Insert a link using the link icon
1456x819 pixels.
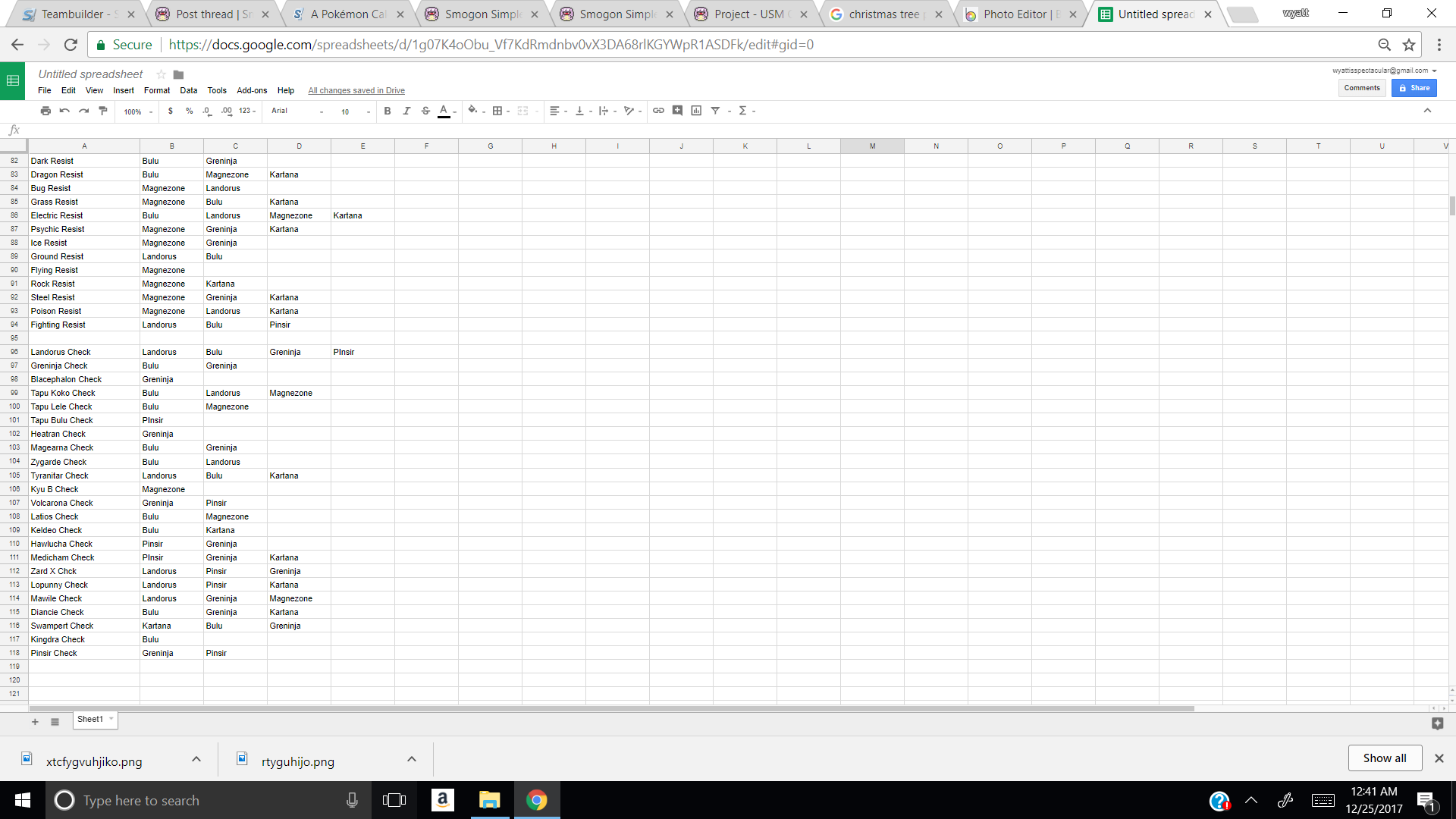pos(658,111)
